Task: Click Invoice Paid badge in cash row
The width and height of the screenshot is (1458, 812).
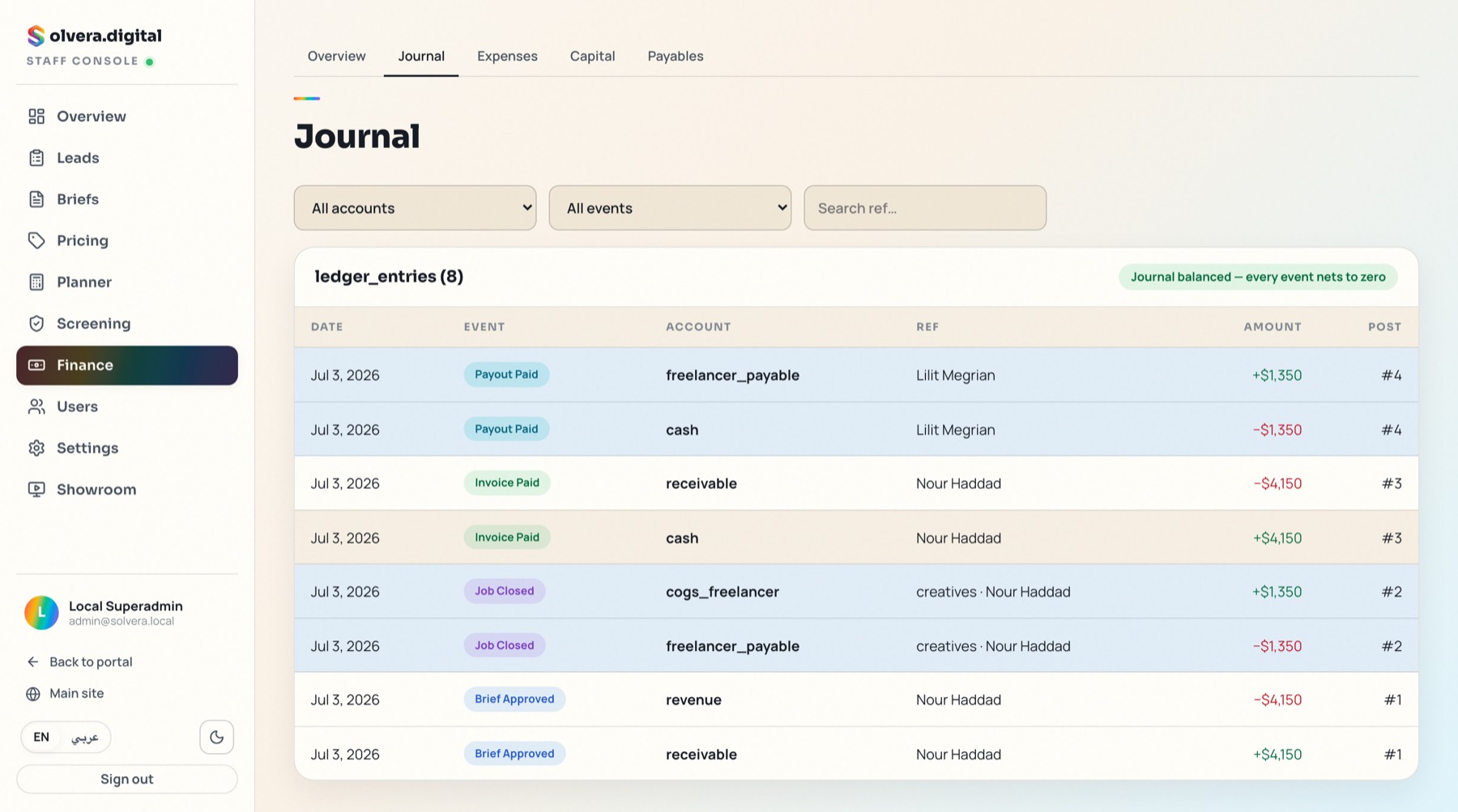Action: pyautogui.click(x=507, y=538)
